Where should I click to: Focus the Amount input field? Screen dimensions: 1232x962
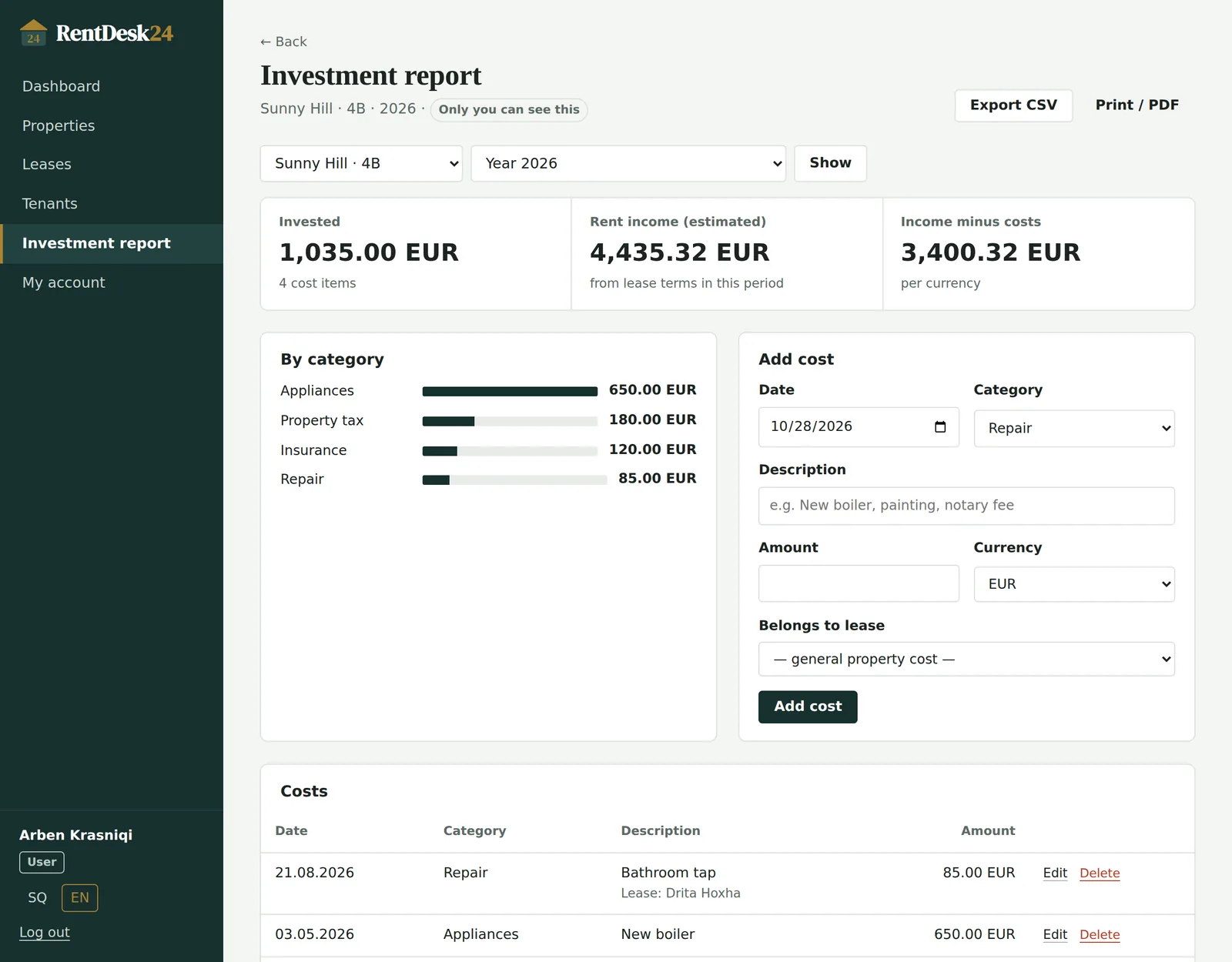coord(859,583)
